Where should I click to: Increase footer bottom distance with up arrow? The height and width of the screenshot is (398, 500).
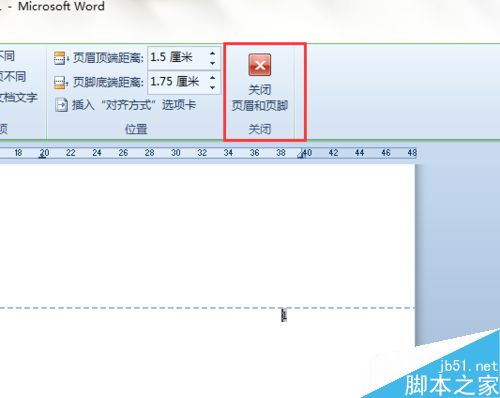point(213,77)
